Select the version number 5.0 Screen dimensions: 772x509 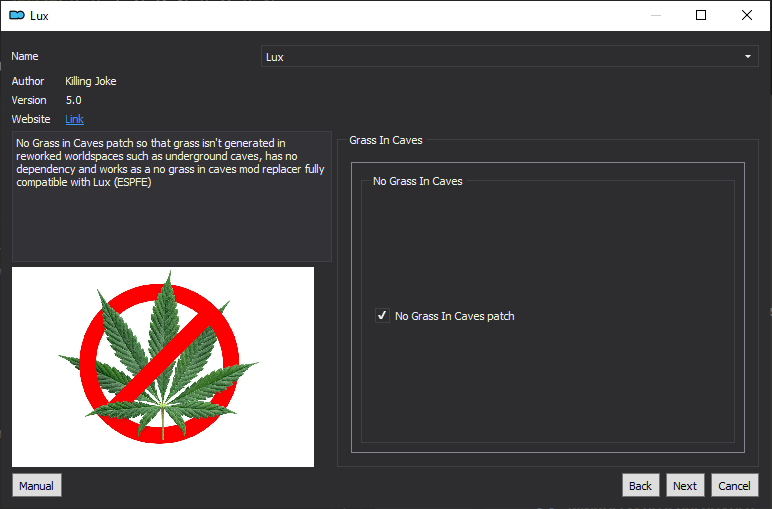tap(73, 100)
